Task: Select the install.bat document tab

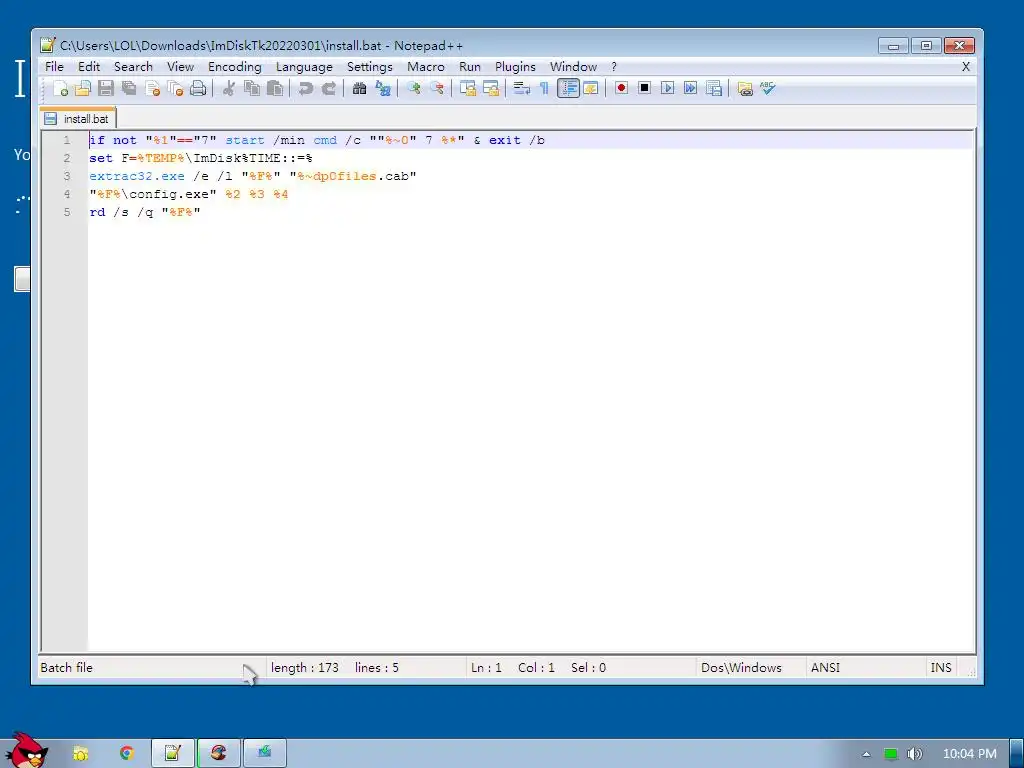Action: pos(78,119)
